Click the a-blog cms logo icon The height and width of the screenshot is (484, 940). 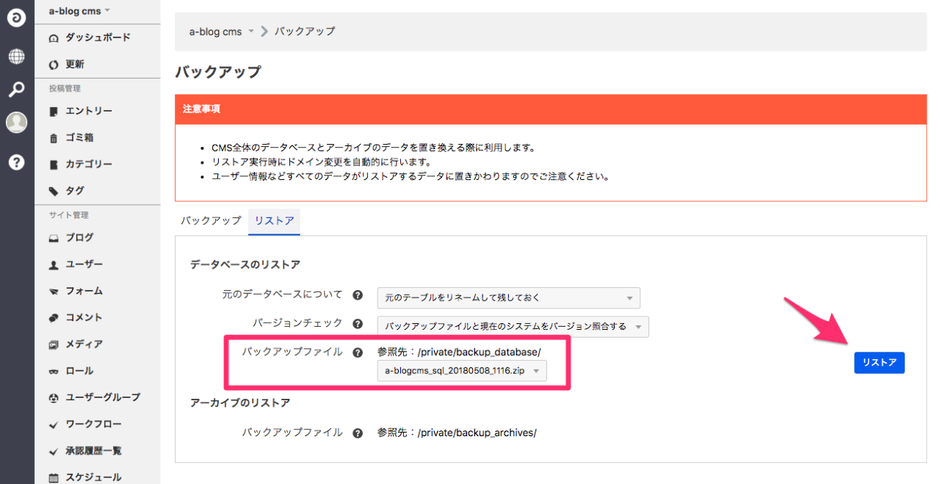pos(16,19)
